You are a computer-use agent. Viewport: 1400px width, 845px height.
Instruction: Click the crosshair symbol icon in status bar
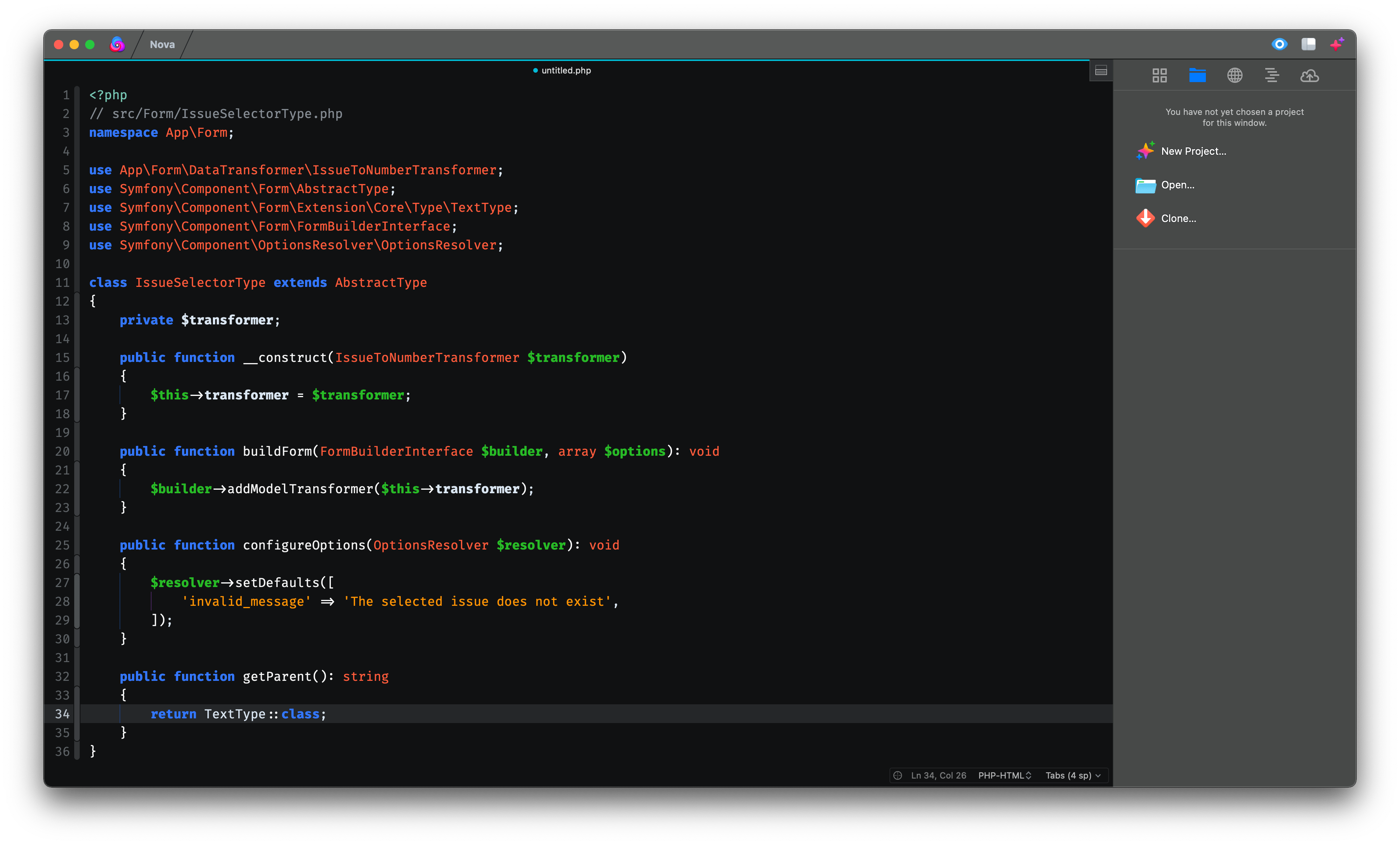click(x=898, y=776)
